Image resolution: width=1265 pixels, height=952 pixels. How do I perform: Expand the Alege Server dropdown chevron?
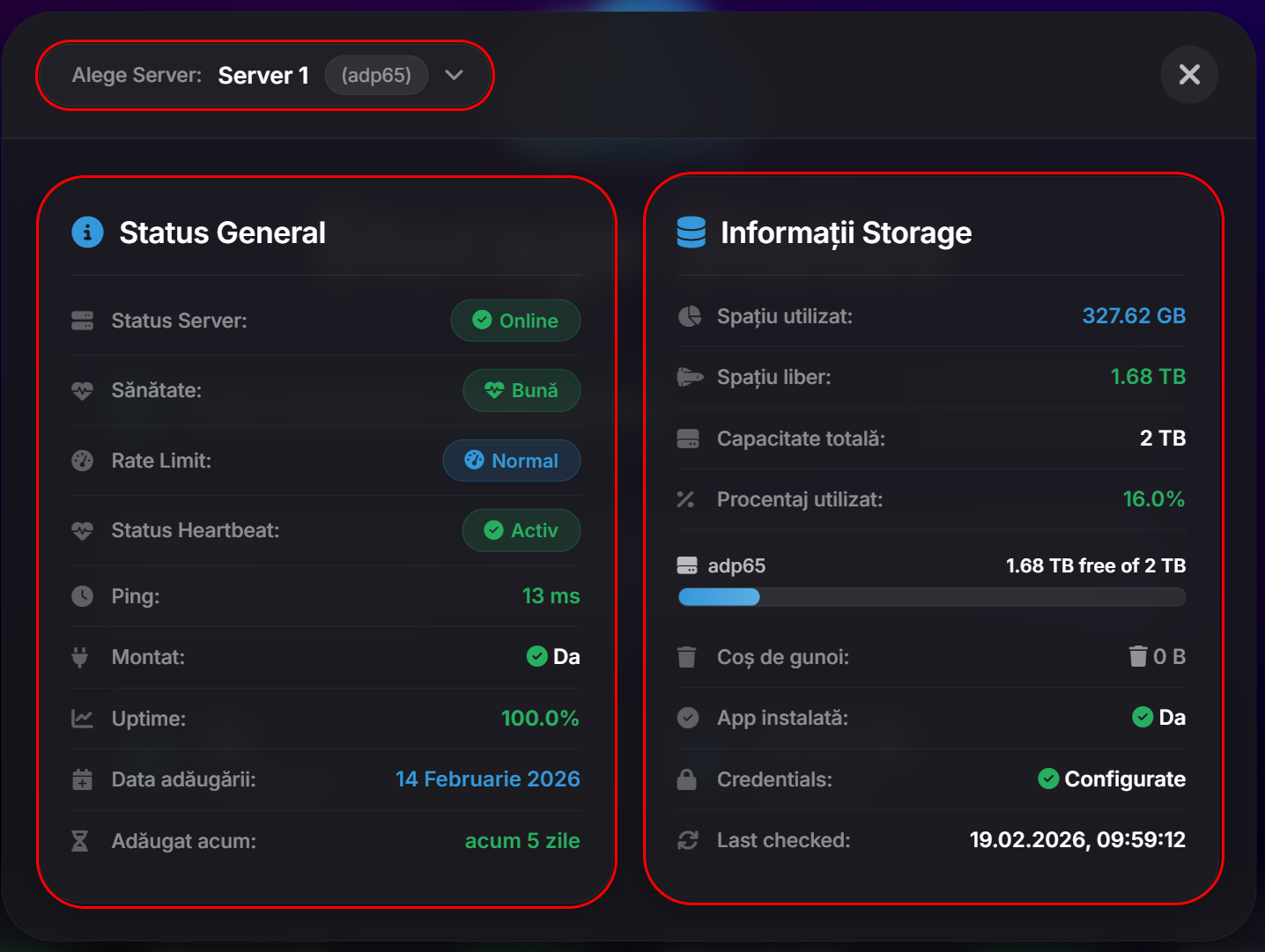(x=455, y=75)
